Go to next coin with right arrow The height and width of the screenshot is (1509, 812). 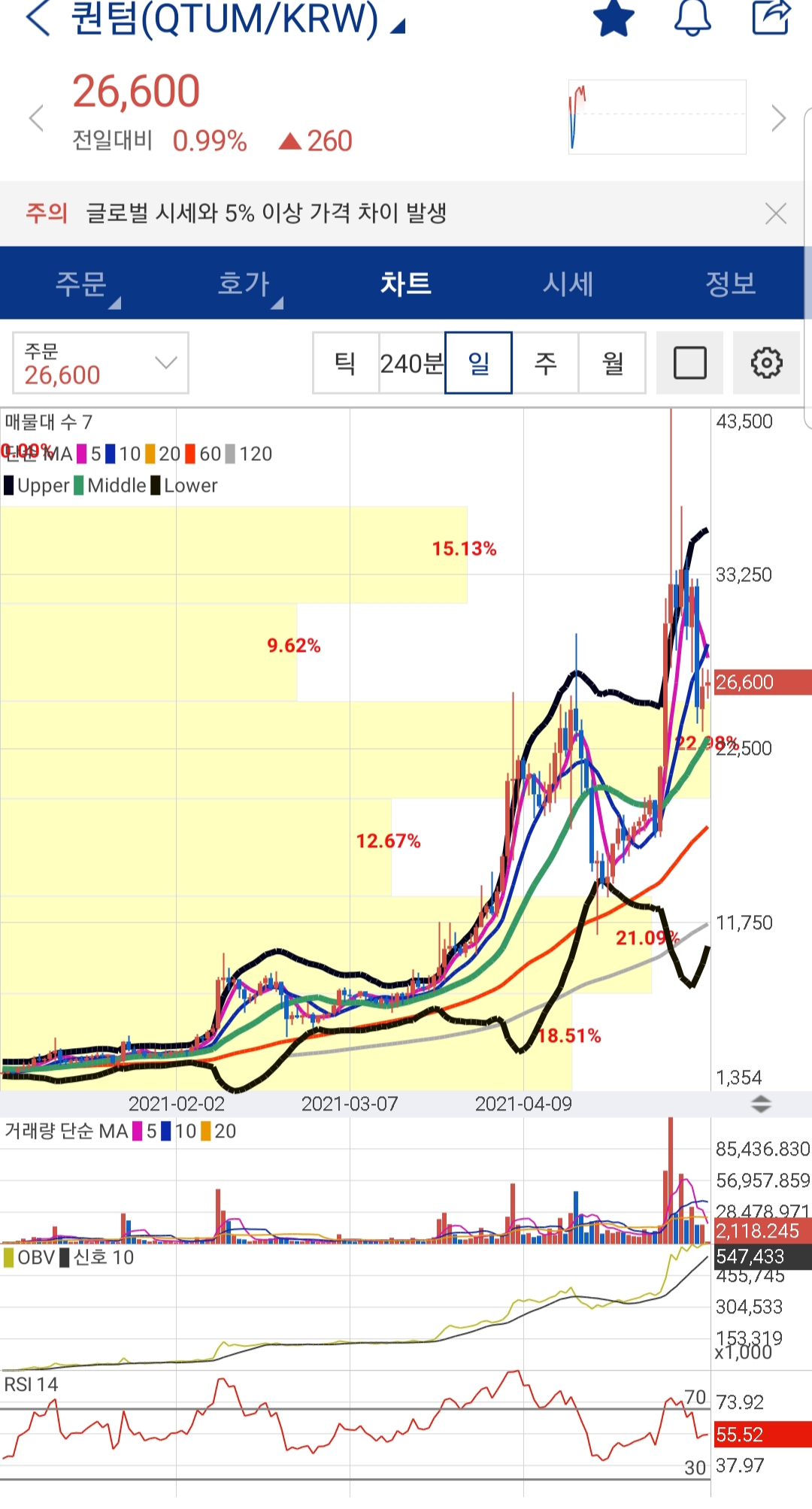(x=778, y=118)
